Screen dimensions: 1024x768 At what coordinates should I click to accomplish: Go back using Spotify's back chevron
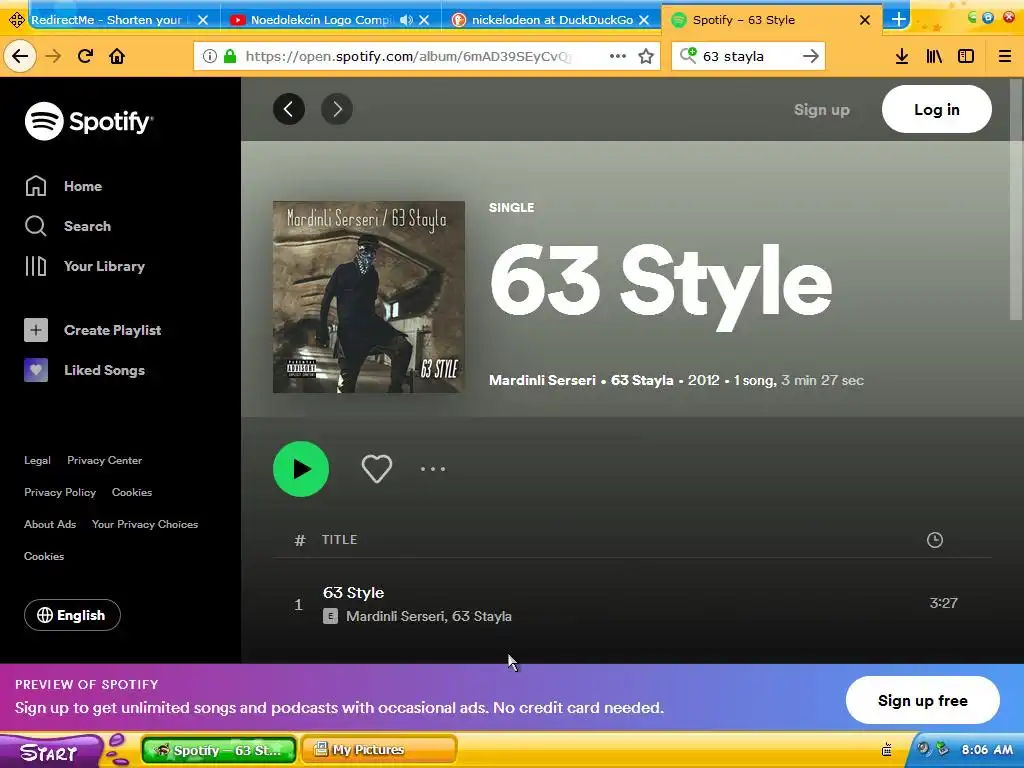tap(289, 109)
